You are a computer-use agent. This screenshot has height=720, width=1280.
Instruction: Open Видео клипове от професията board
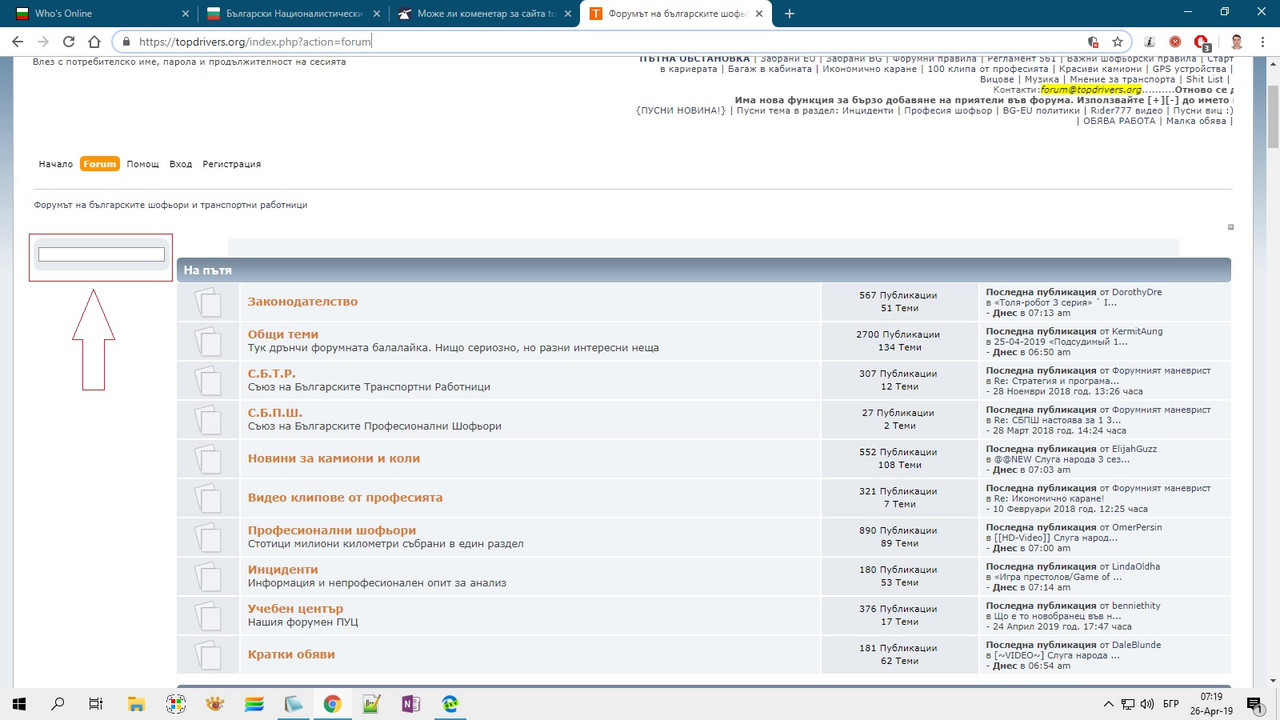(x=345, y=497)
